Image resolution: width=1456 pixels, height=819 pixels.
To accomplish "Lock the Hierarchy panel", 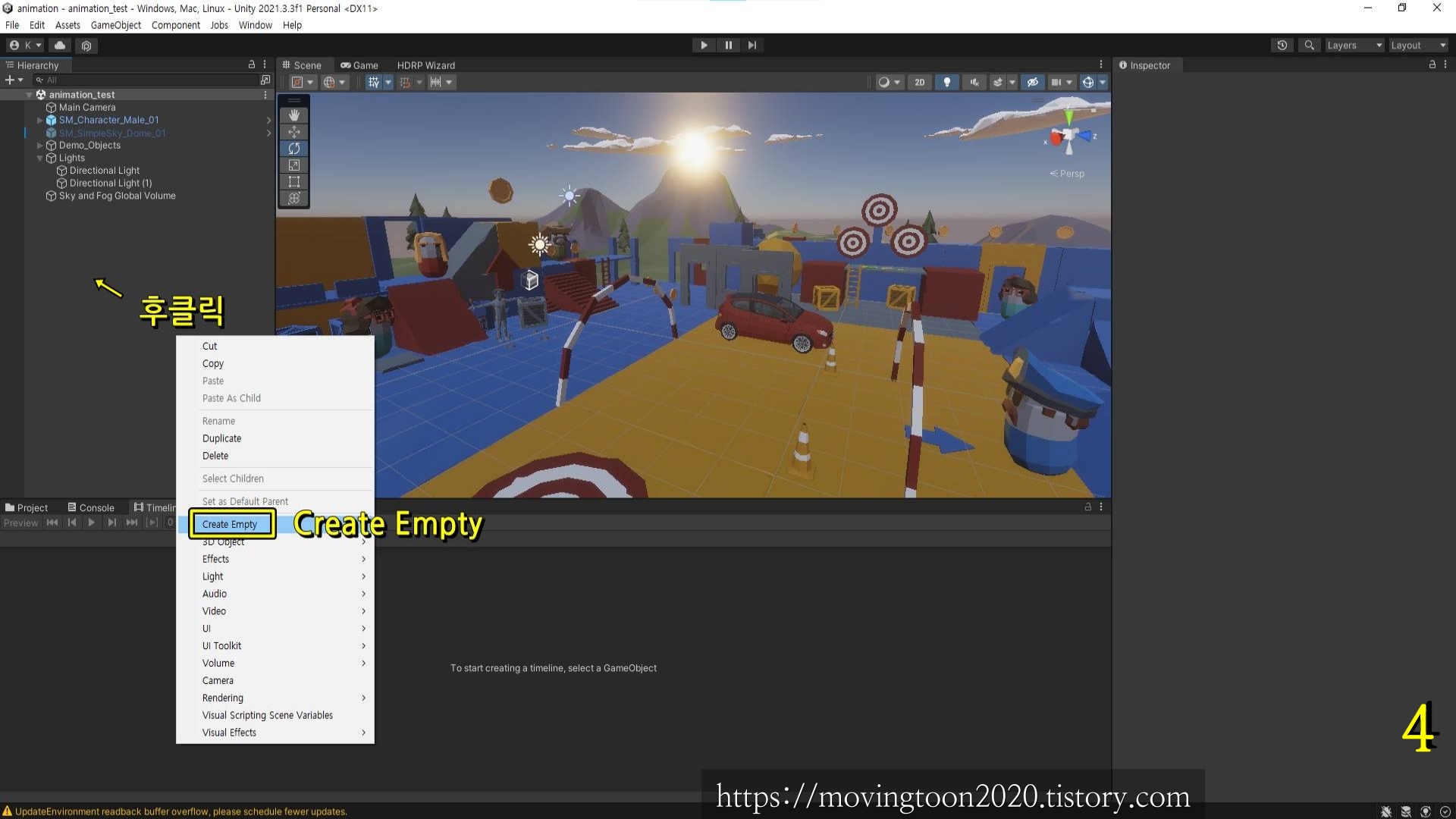I will 252,64.
